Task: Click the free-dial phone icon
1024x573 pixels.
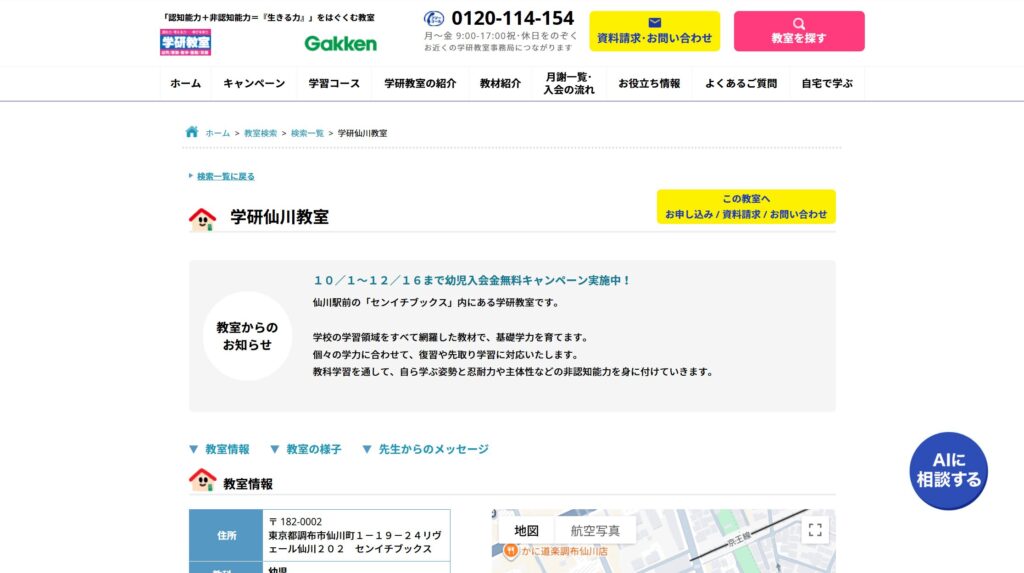Action: click(434, 18)
